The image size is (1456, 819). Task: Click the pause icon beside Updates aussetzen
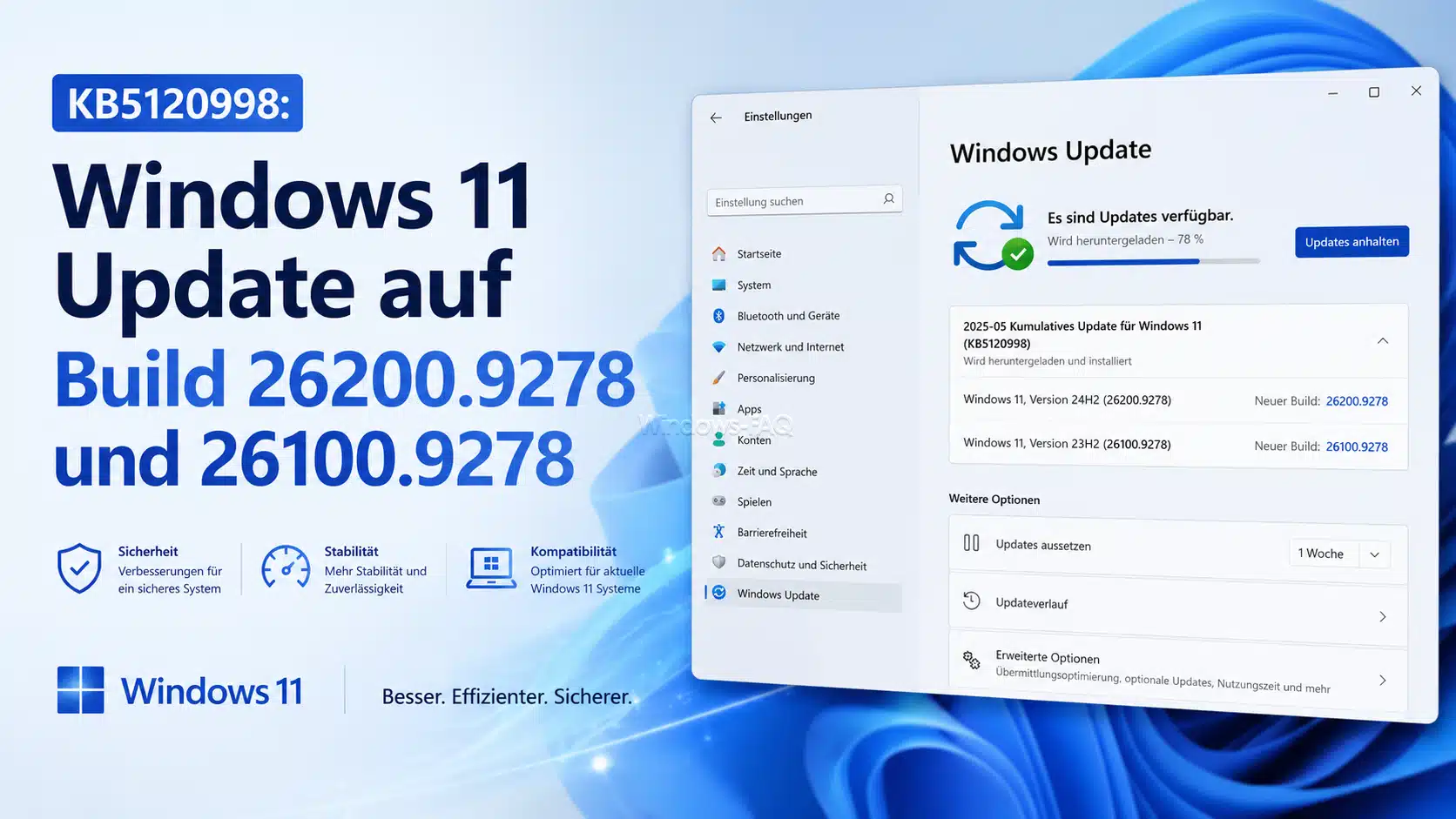click(x=972, y=543)
